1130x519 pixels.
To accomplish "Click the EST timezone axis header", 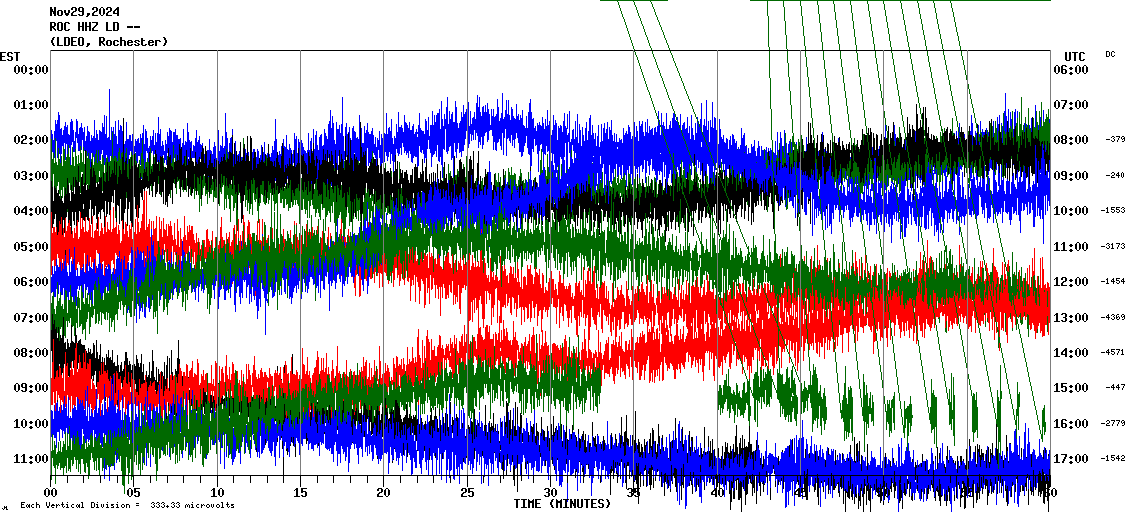I will (10, 56).
